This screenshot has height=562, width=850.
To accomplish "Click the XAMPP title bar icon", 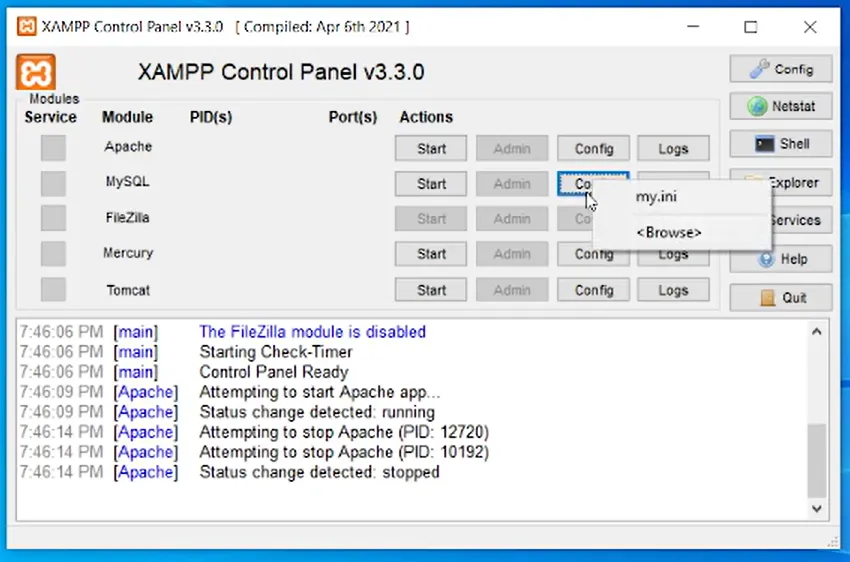I will pyautogui.click(x=26, y=26).
